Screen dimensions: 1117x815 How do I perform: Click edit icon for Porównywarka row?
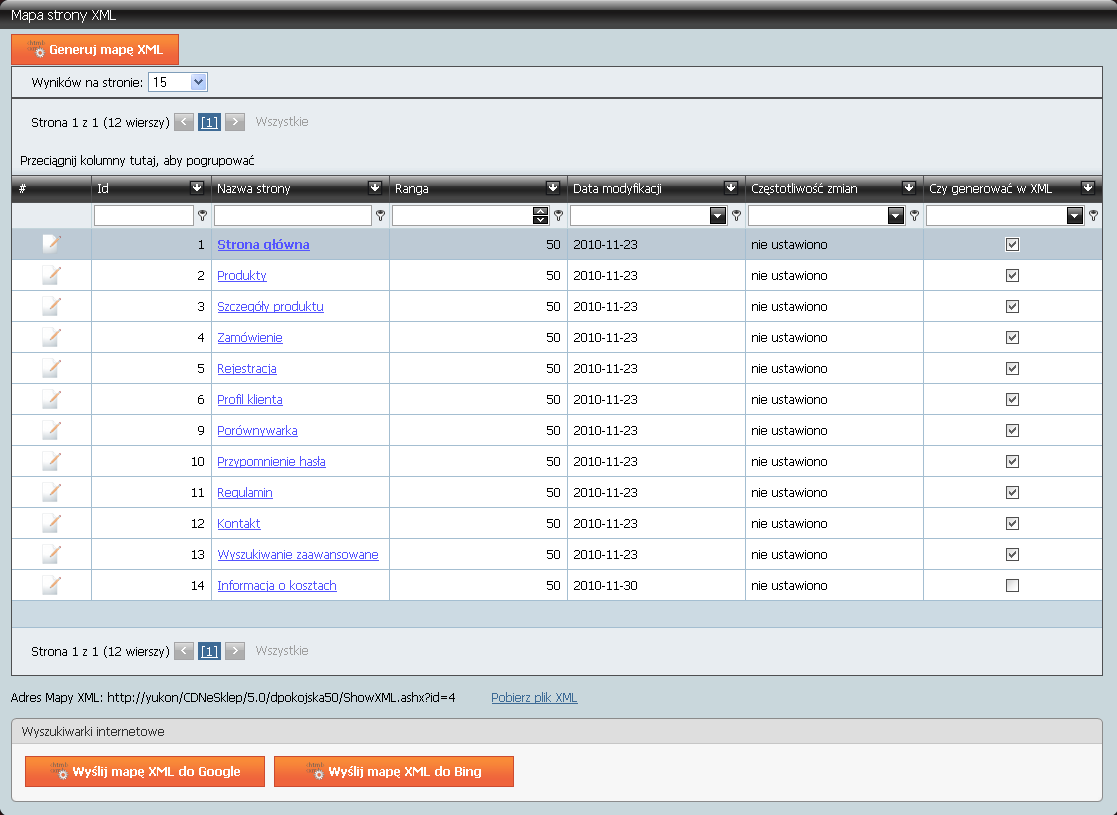tap(51, 430)
